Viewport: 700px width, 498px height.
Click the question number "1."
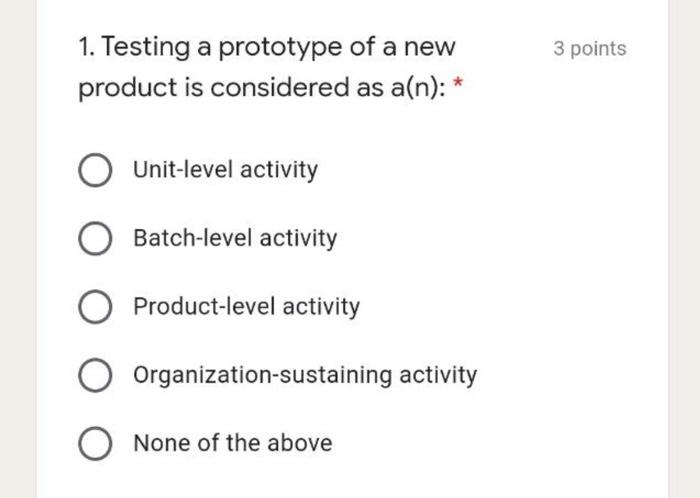pos(87,47)
